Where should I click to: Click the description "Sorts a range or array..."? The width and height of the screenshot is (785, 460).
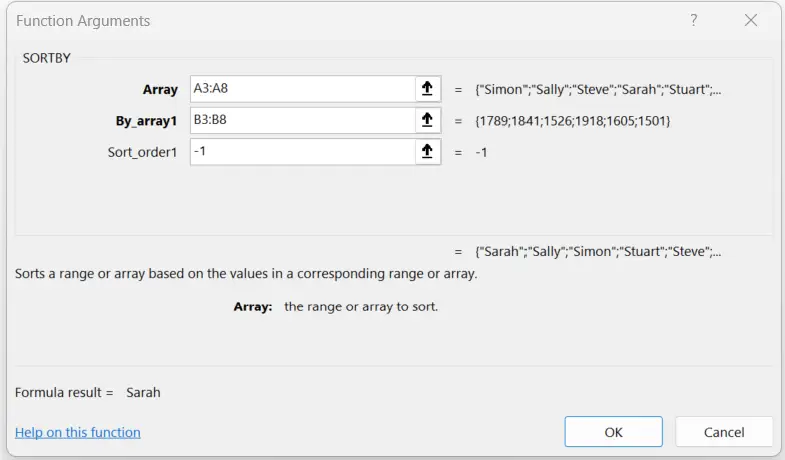point(246,274)
